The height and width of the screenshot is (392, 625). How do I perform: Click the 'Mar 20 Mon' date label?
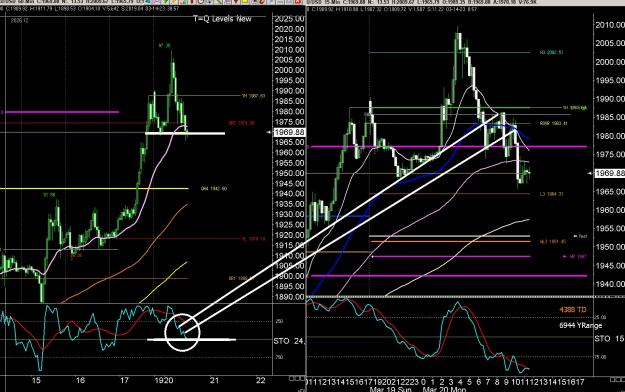(444, 389)
